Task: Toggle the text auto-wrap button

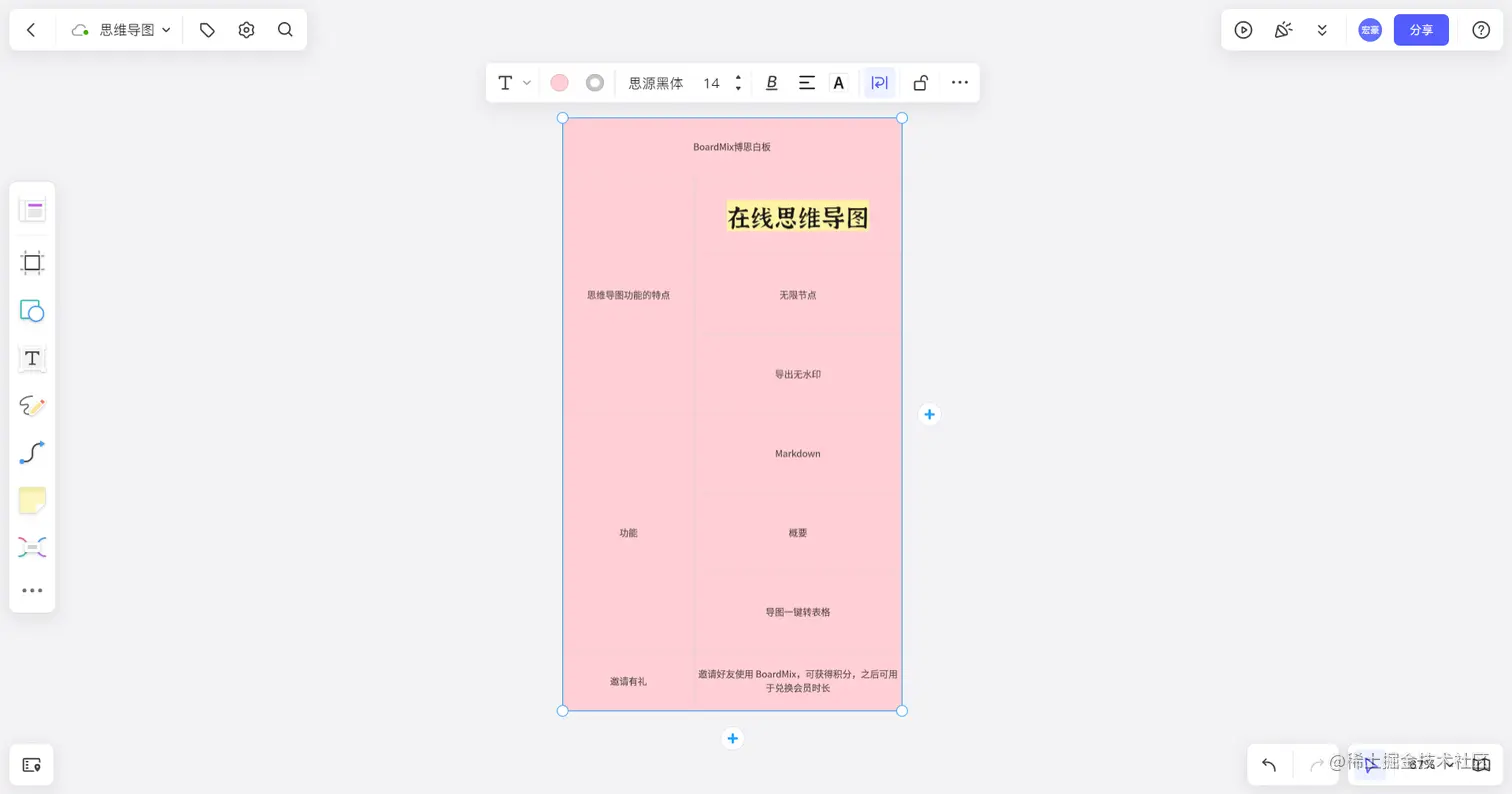Action: (879, 83)
